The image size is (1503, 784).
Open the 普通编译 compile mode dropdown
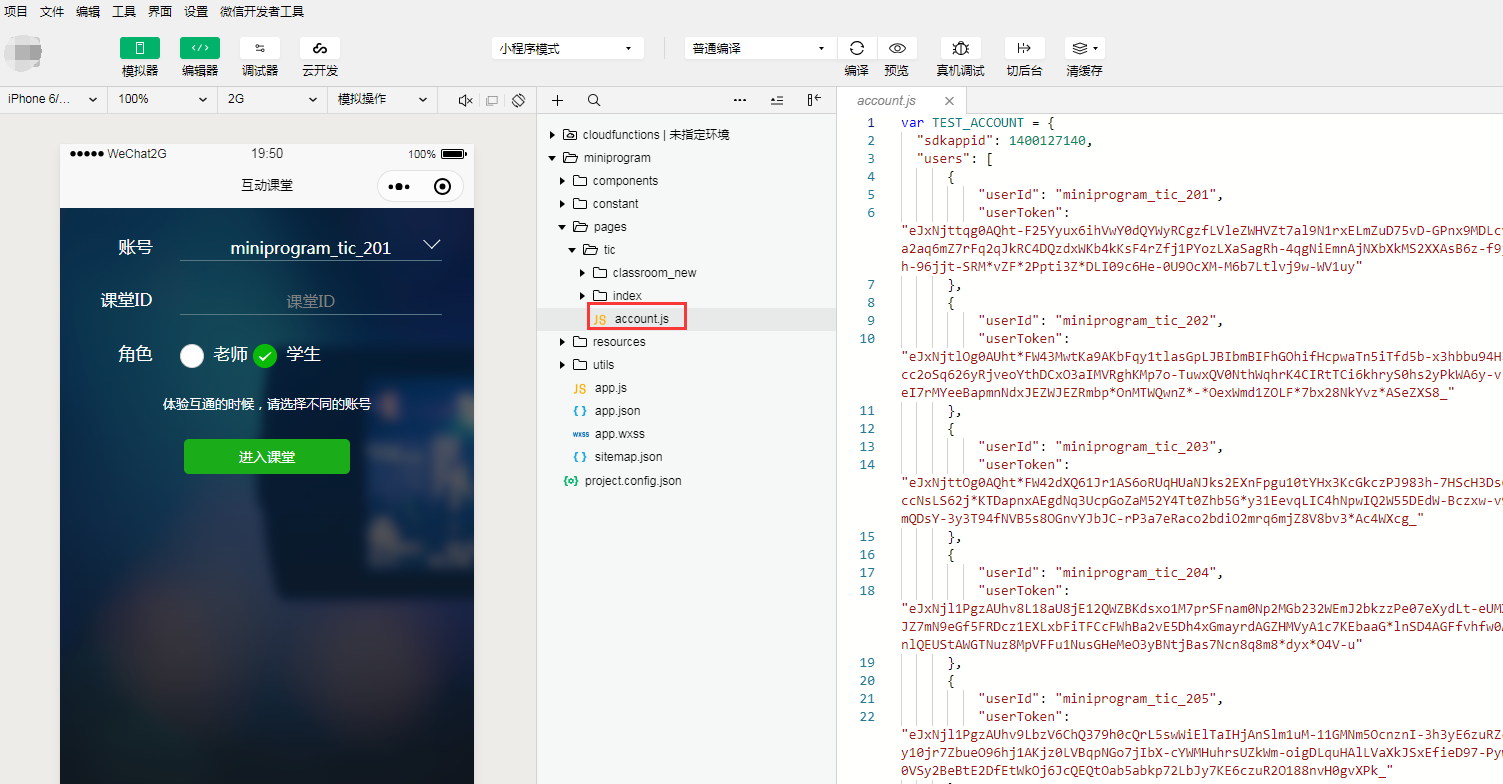click(760, 48)
